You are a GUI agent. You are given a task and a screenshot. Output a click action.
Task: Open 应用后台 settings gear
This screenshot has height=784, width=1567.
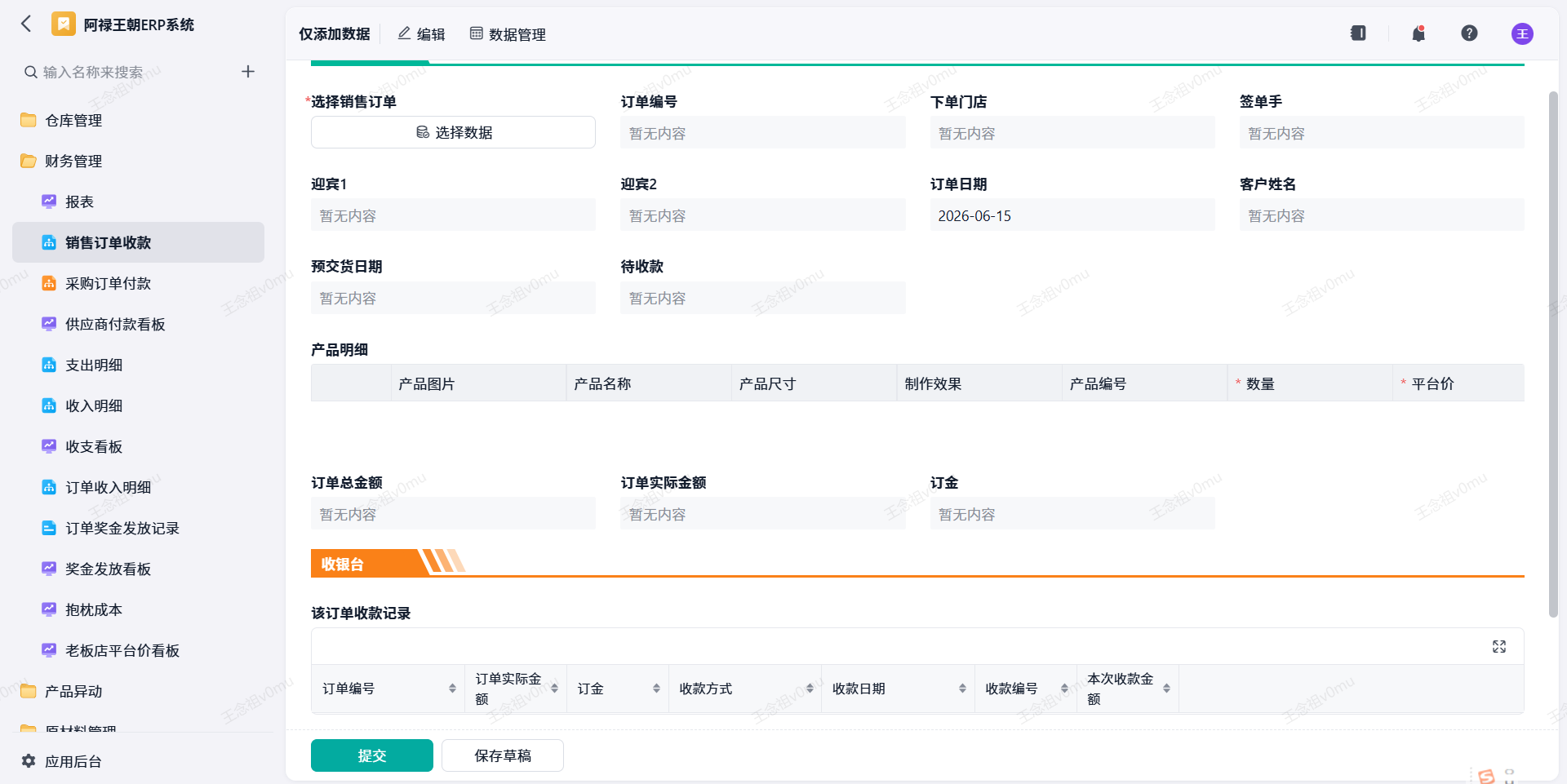click(x=29, y=761)
